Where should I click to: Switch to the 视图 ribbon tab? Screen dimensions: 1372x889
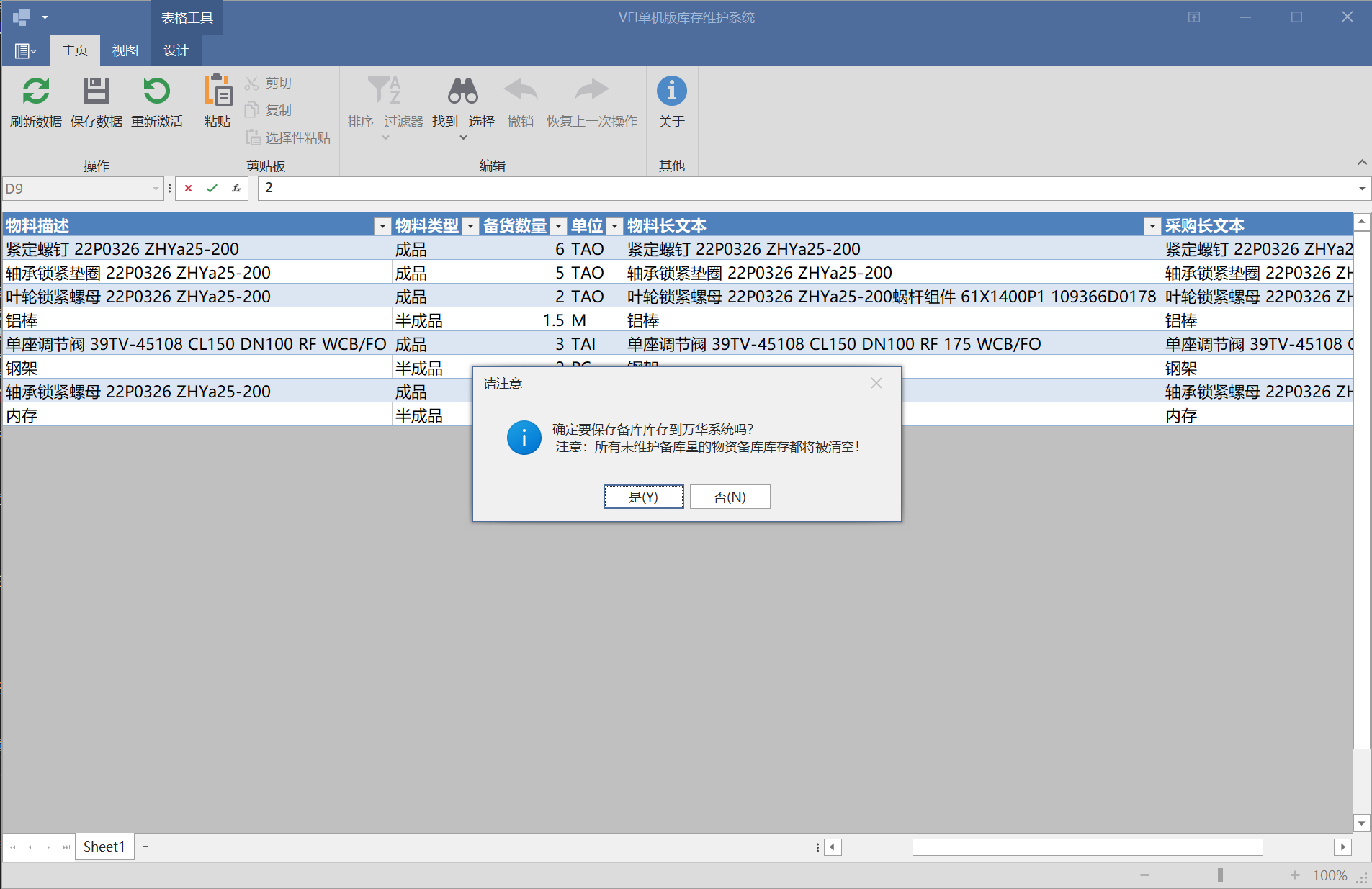[125, 50]
